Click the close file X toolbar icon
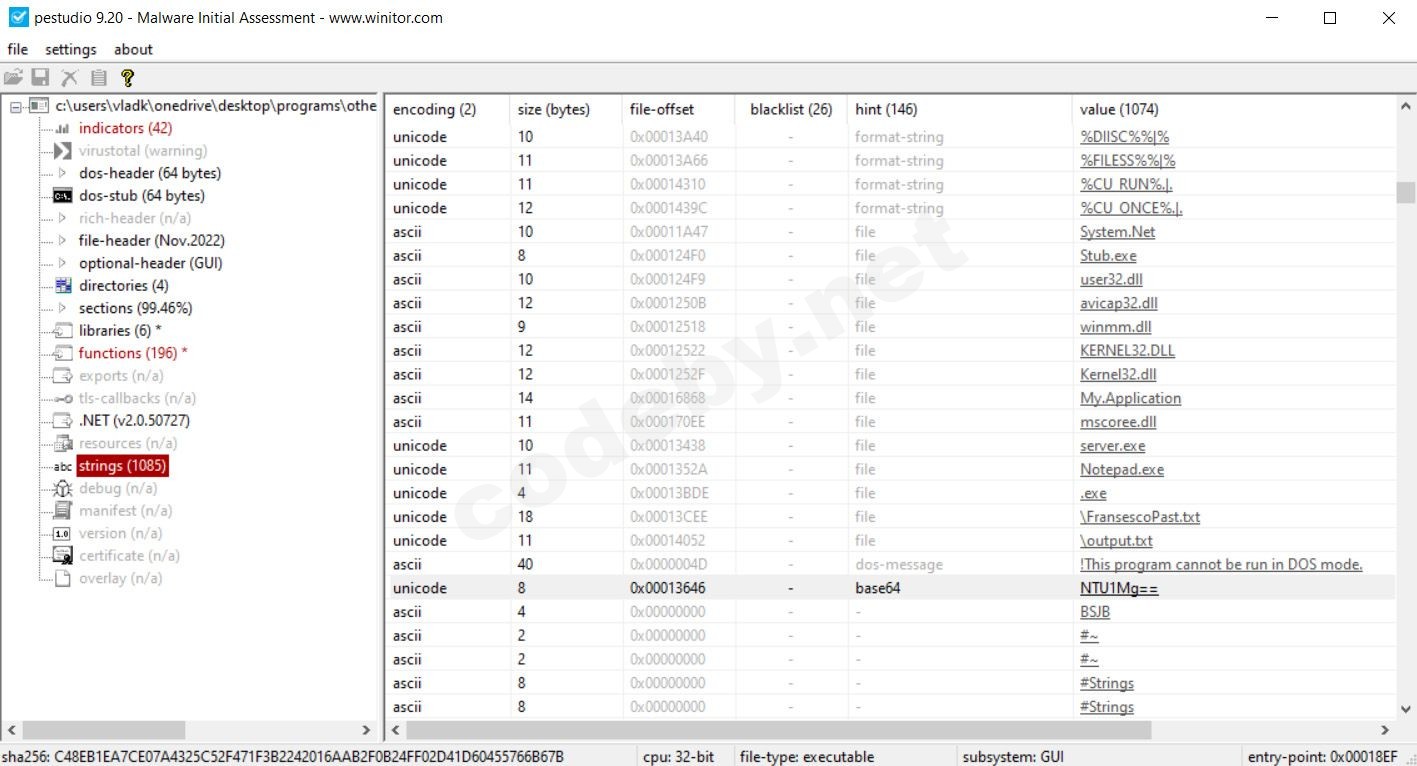Screen dimensions: 1417x766 pyautogui.click(x=69, y=77)
